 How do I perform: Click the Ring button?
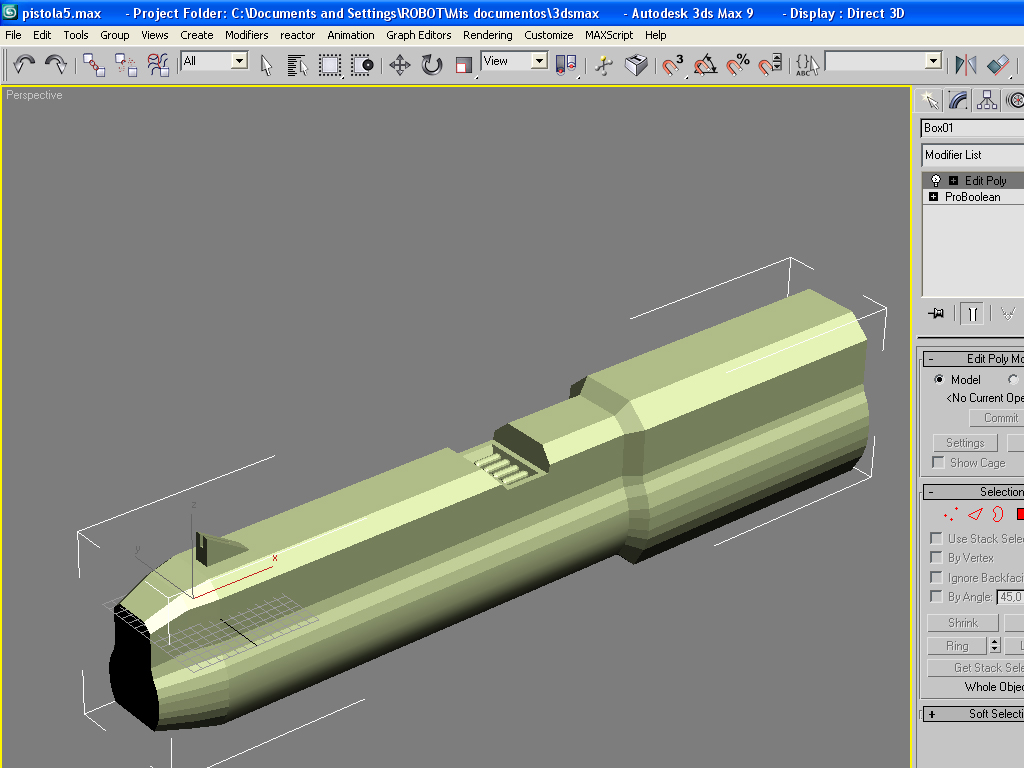pyautogui.click(x=957, y=646)
